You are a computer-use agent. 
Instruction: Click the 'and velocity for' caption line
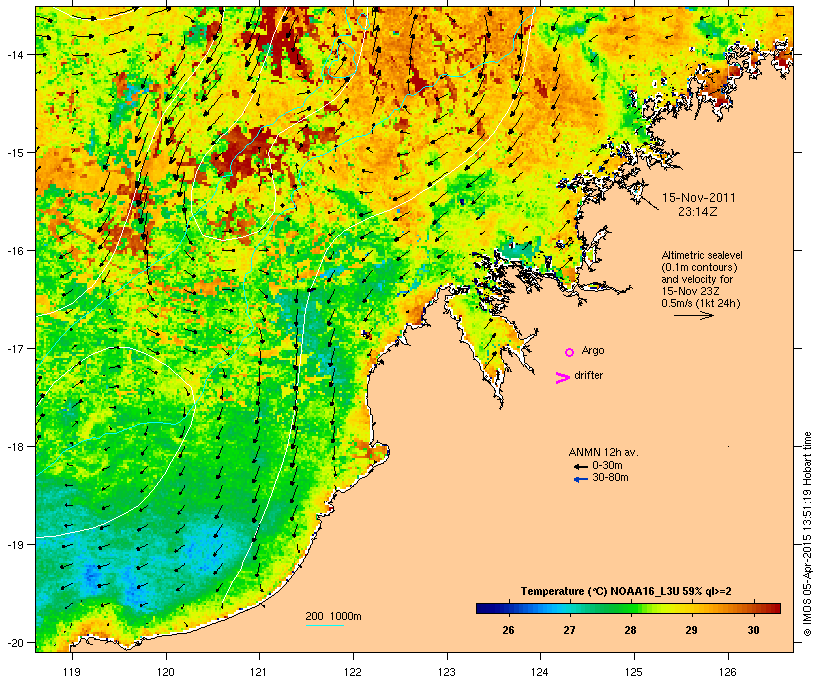coord(697,279)
